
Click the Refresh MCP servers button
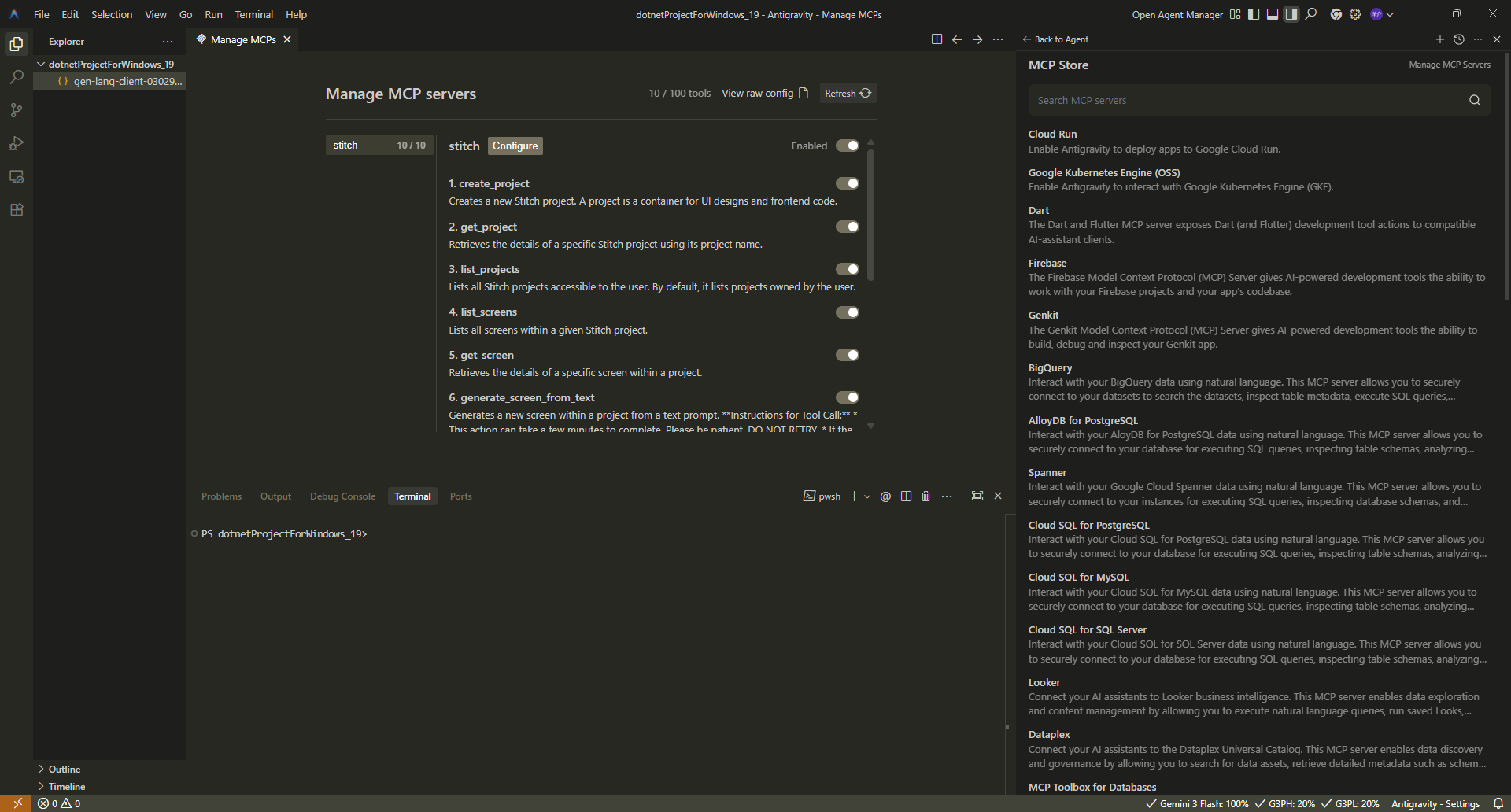click(x=848, y=93)
